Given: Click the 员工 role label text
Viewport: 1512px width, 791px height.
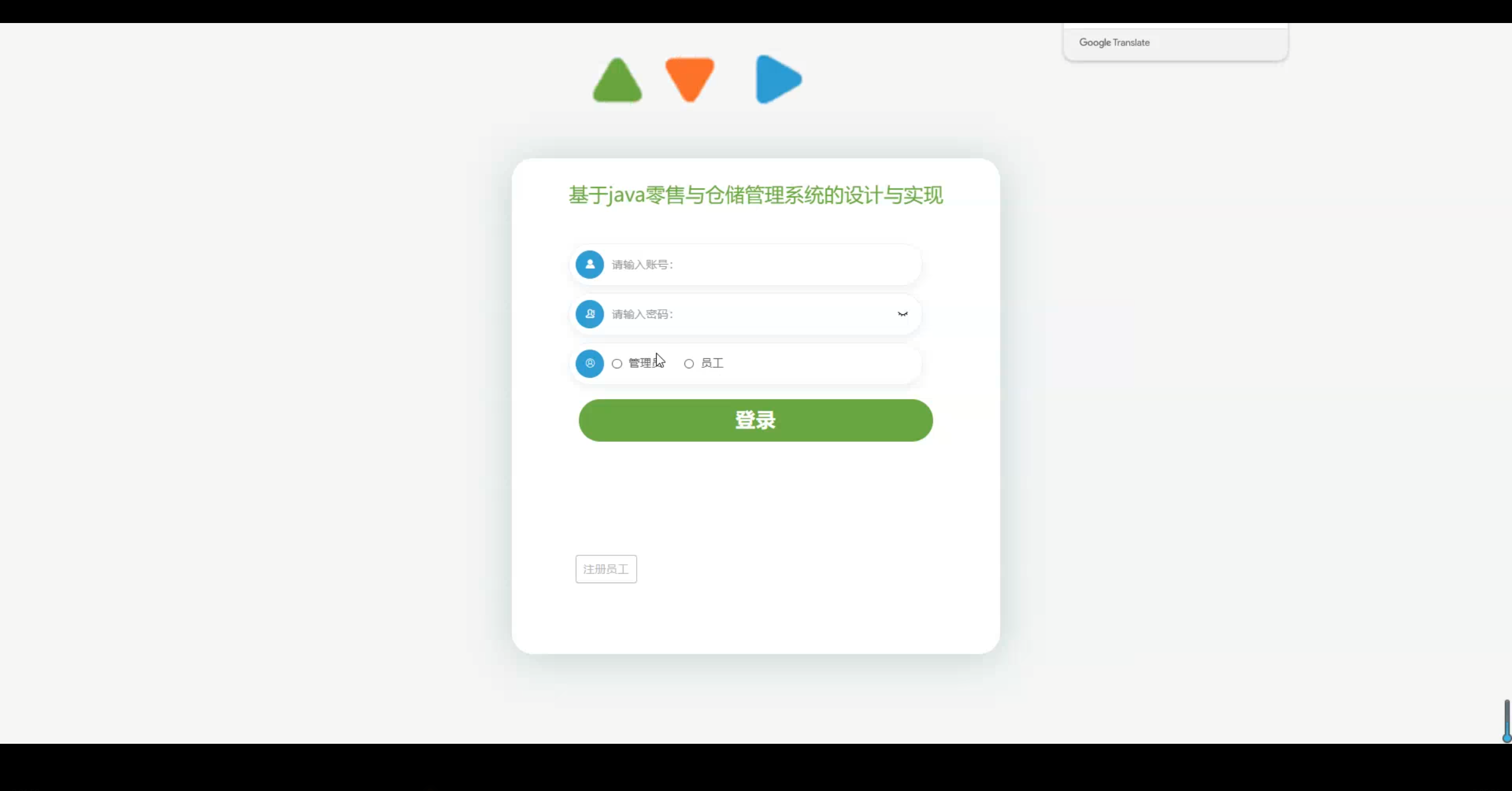Looking at the screenshot, I should click(712, 363).
